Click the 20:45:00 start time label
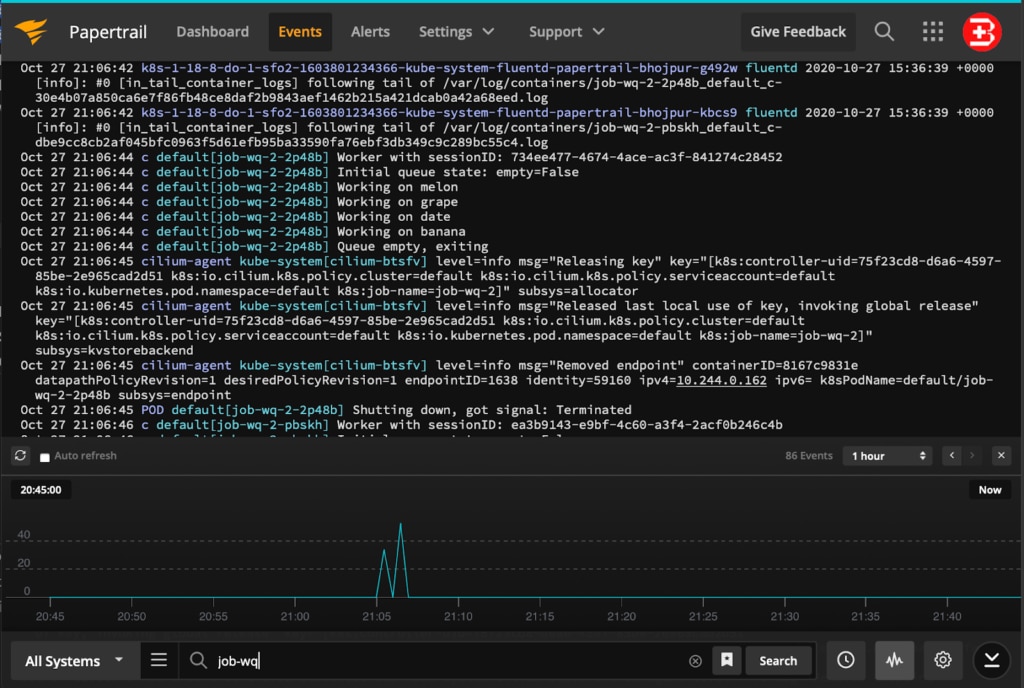Image resolution: width=1024 pixels, height=688 pixels. (40, 490)
